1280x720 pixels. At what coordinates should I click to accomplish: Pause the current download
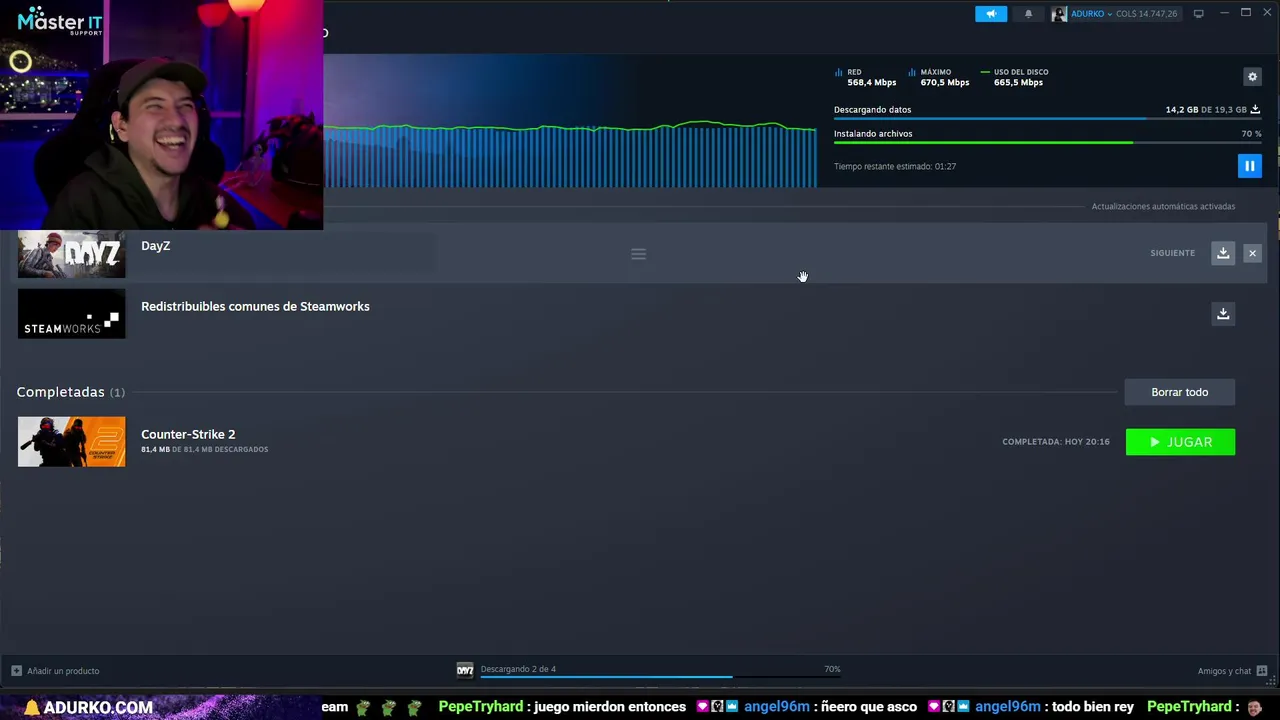click(1249, 166)
